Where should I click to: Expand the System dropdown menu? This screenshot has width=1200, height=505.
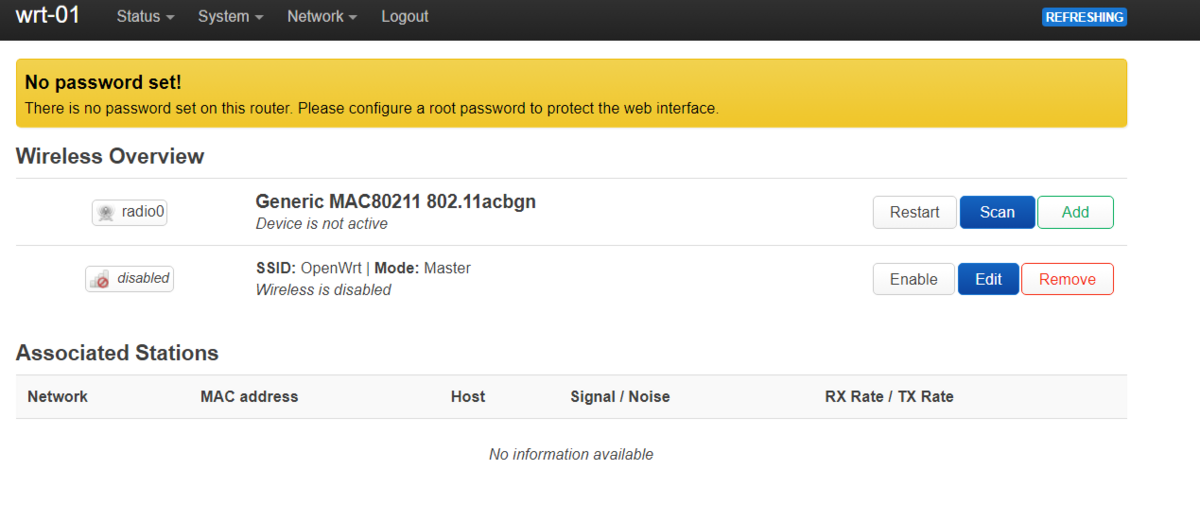[x=230, y=17]
